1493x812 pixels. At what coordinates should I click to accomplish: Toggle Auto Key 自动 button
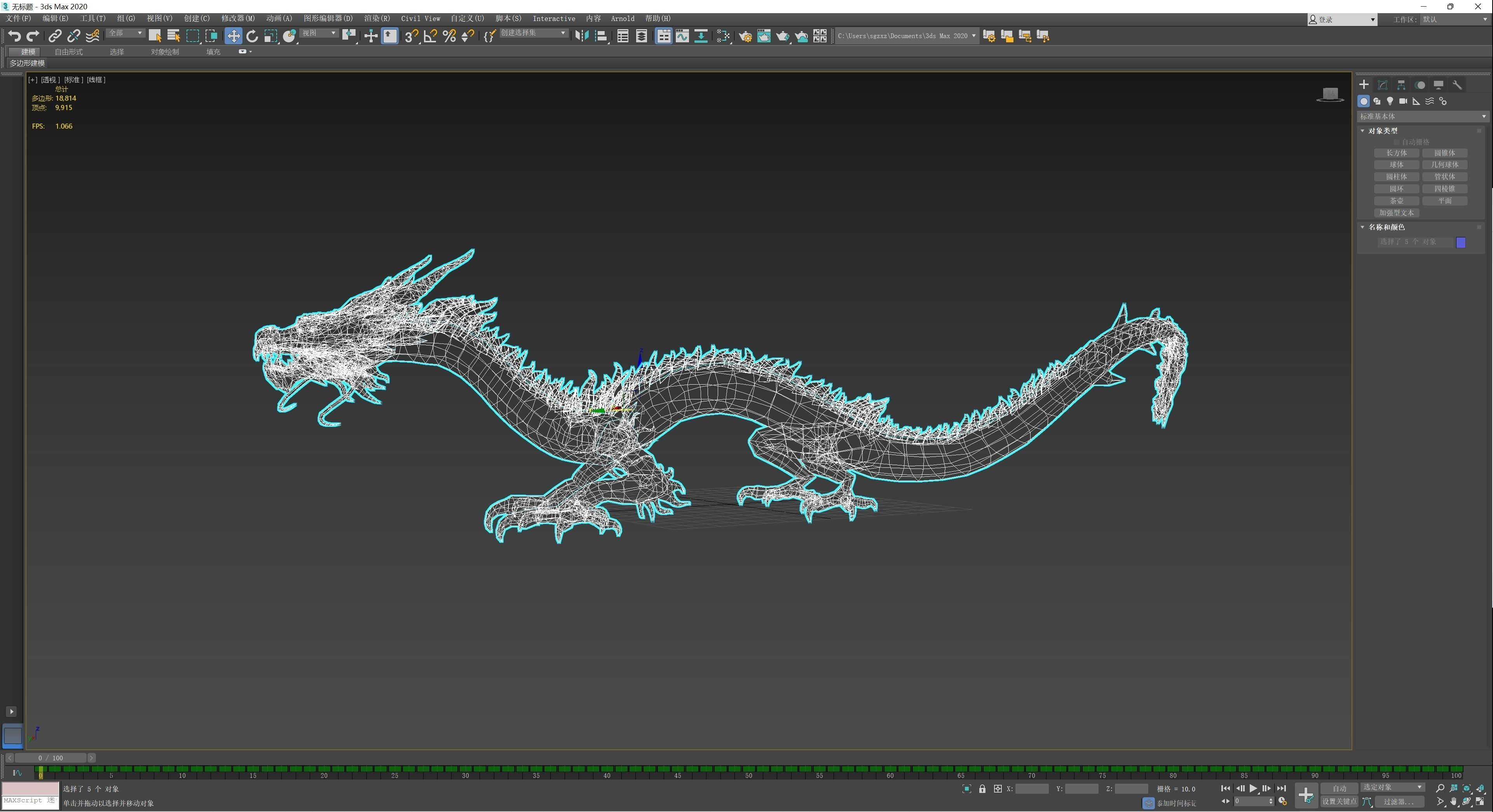1340,788
